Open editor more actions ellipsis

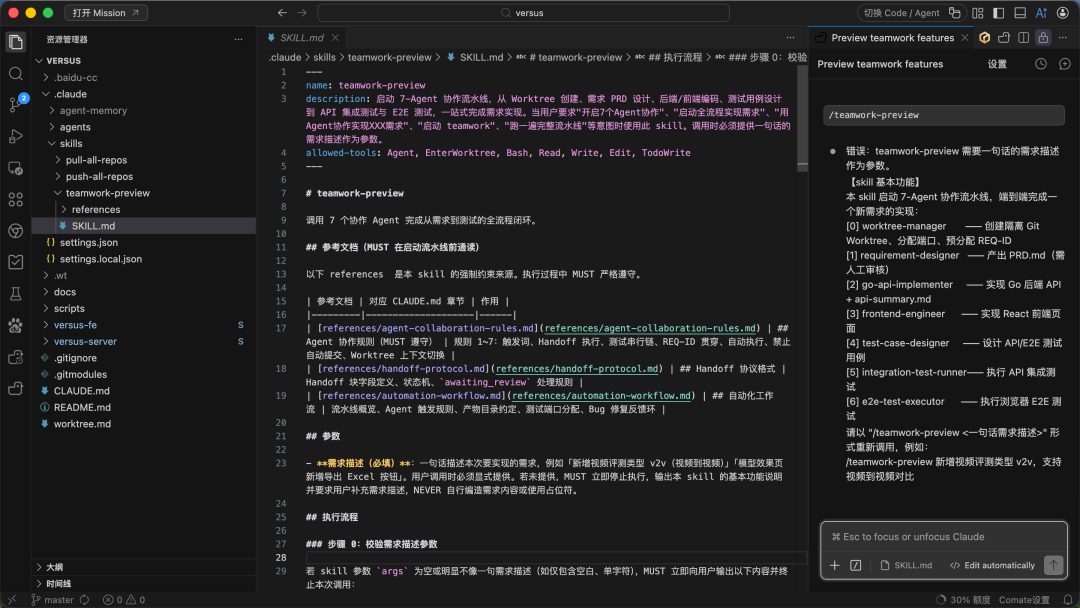(x=790, y=38)
